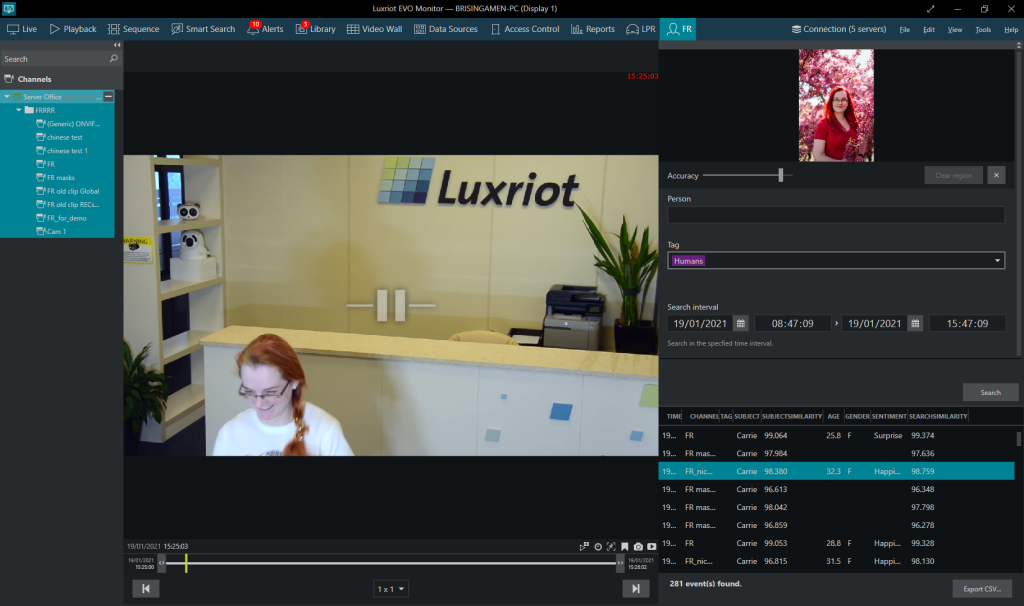Select chinese test channel
Screen dimensions: 1024x606
click(x=59, y=137)
